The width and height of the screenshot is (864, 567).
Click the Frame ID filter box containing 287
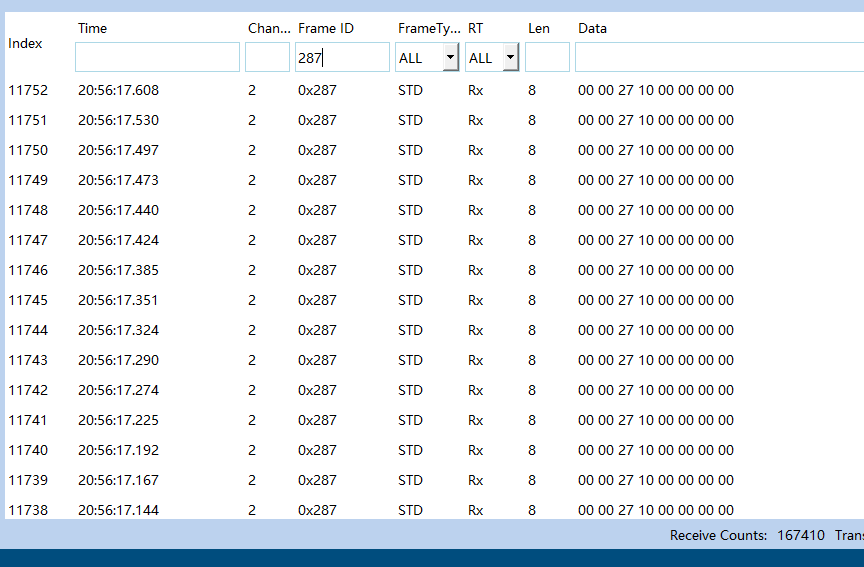point(342,58)
